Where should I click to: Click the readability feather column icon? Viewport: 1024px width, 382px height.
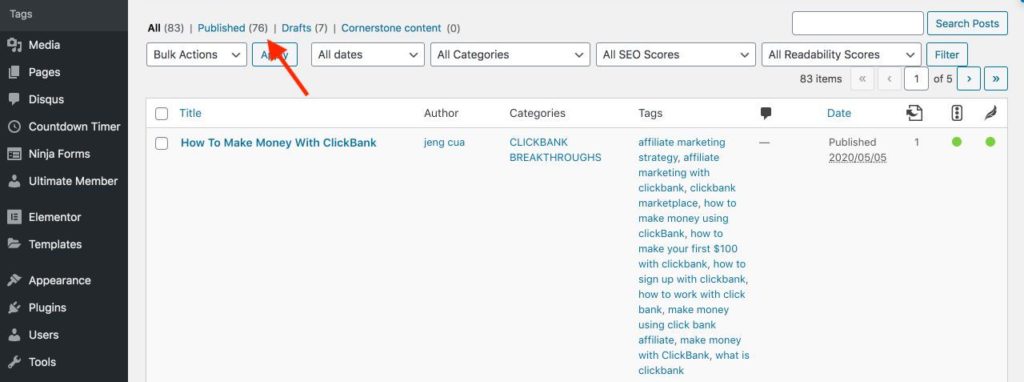tap(991, 113)
